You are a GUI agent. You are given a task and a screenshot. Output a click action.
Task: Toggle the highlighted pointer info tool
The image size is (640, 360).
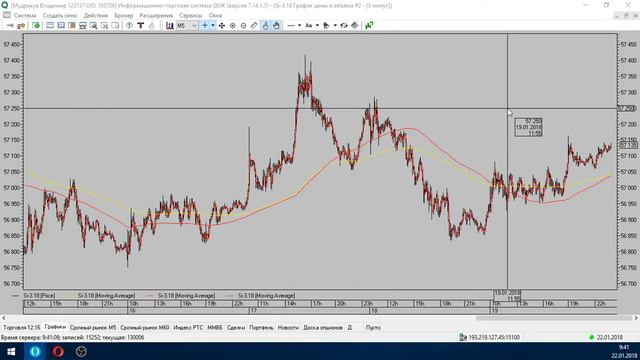[x=265, y=25]
